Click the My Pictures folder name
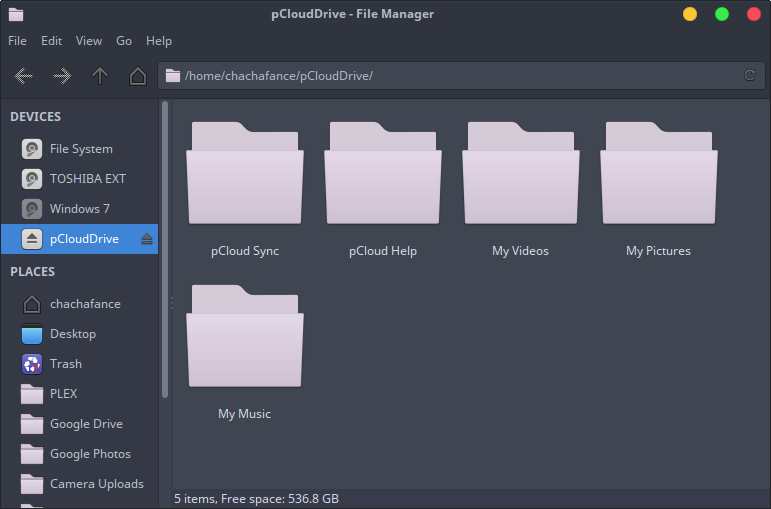This screenshot has width=771, height=509. click(x=658, y=251)
